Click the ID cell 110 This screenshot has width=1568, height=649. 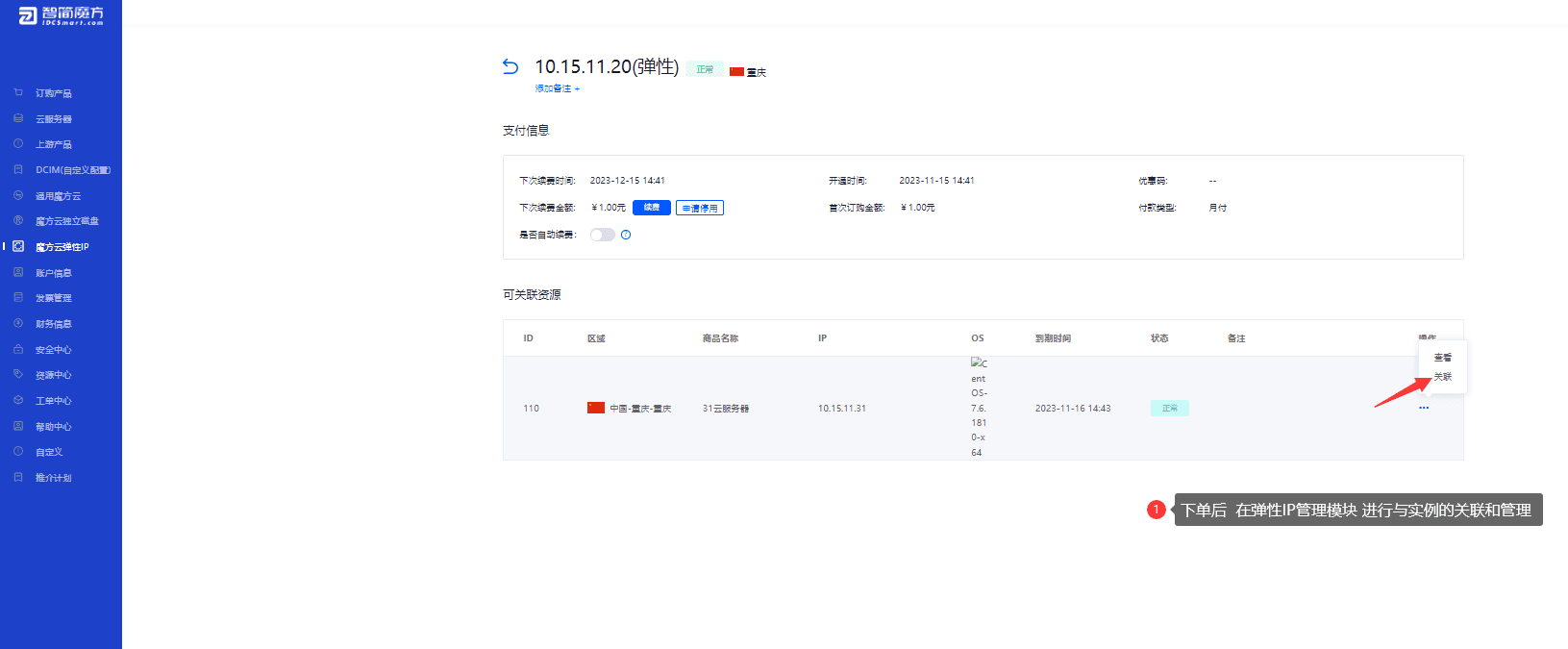click(532, 409)
